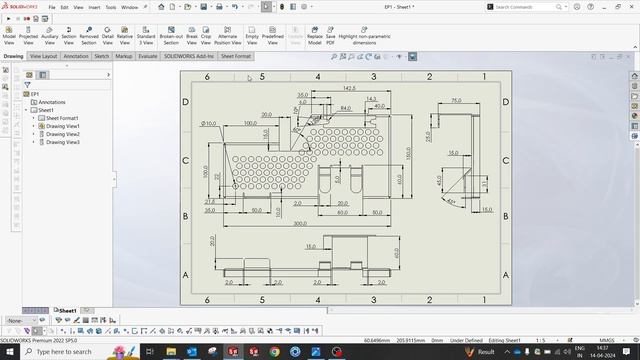The height and width of the screenshot is (360, 640).
Task: Expand the Undo dropdown arrow
Action: coord(242,7)
